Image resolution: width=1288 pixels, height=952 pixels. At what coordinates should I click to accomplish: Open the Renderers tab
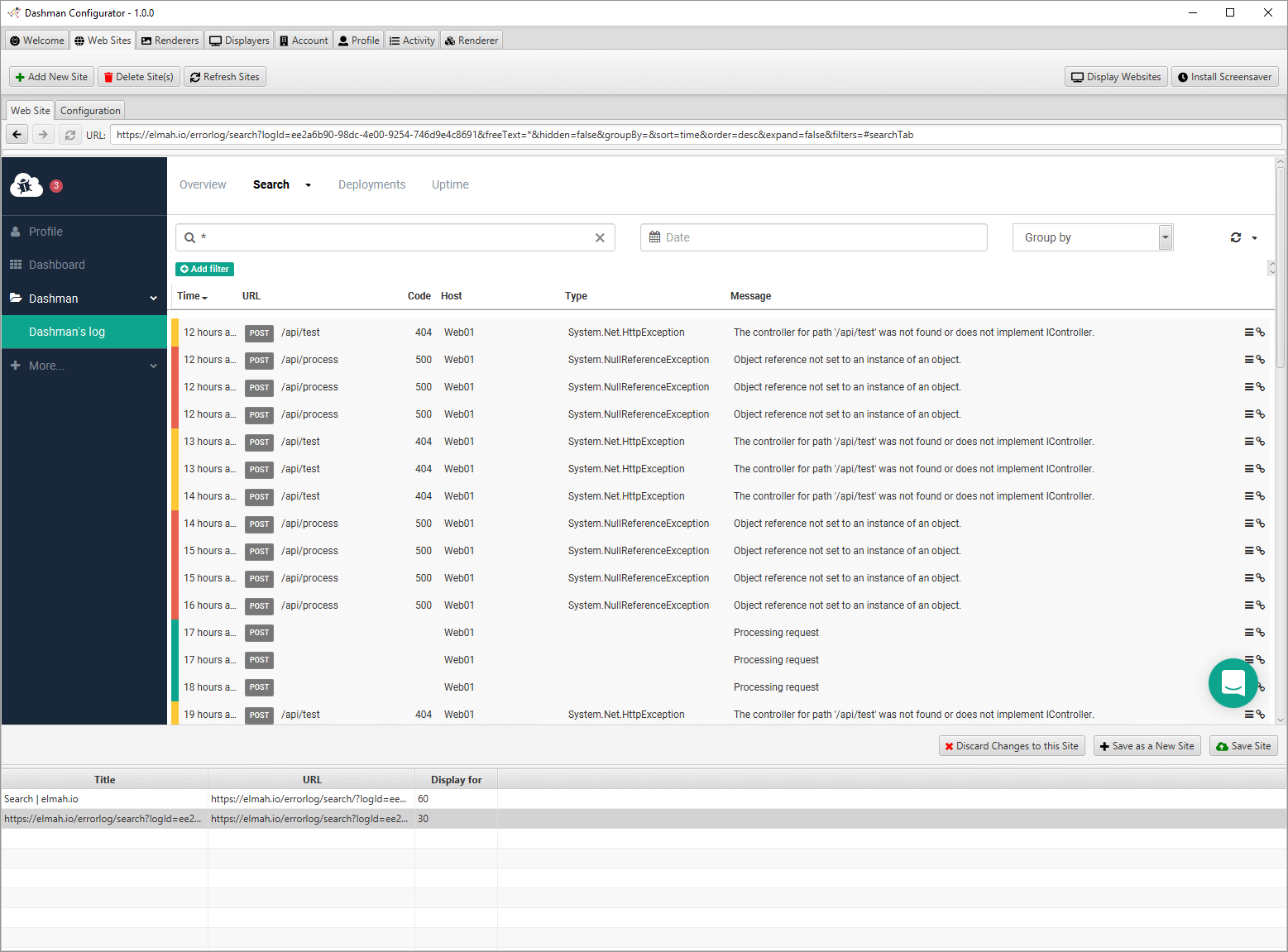coord(170,39)
